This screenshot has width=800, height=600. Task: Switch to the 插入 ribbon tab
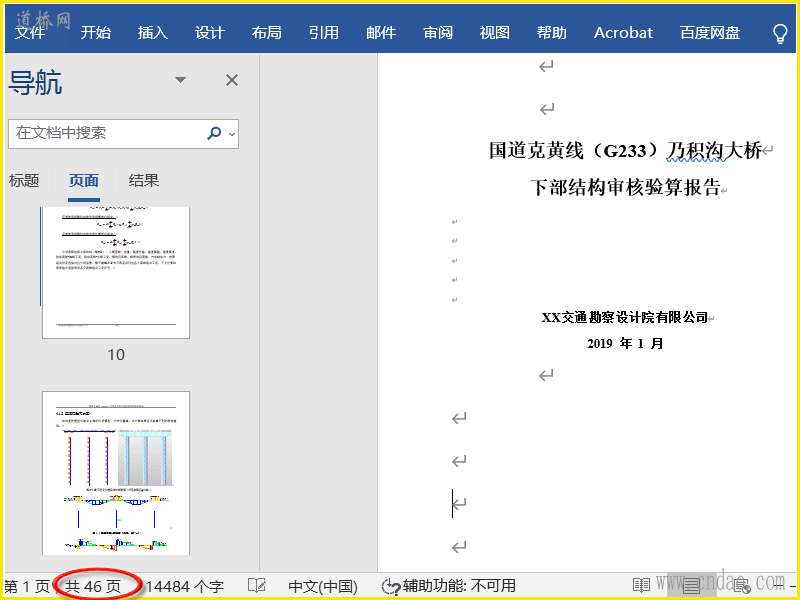pyautogui.click(x=153, y=33)
